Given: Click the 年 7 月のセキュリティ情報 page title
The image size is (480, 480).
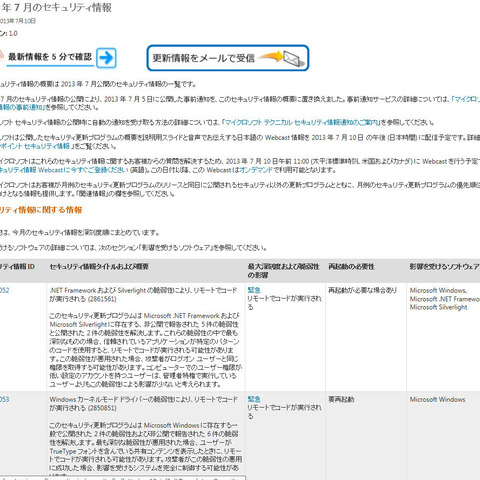Looking at the screenshot, I should pos(56,8).
